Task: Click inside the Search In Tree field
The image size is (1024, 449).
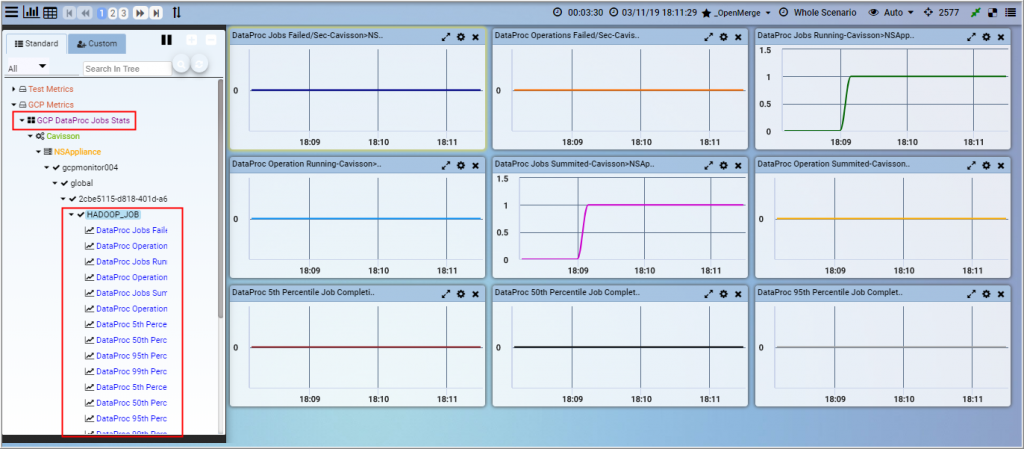Action: pos(127,69)
